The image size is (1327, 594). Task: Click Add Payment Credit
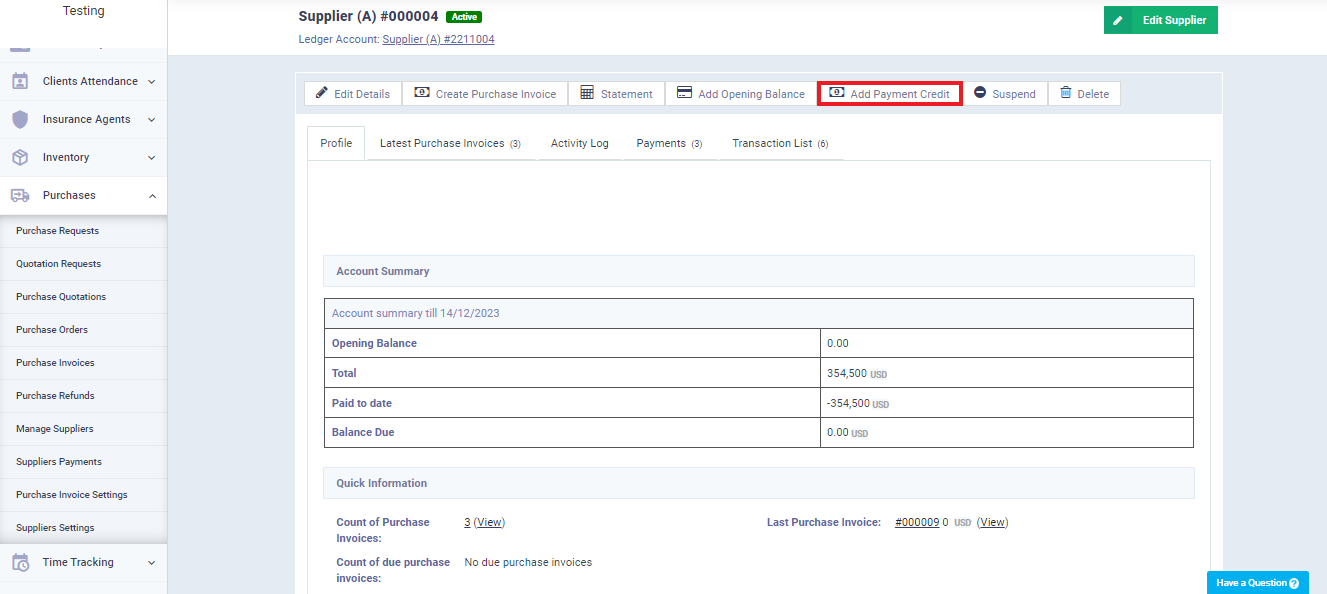click(x=890, y=93)
